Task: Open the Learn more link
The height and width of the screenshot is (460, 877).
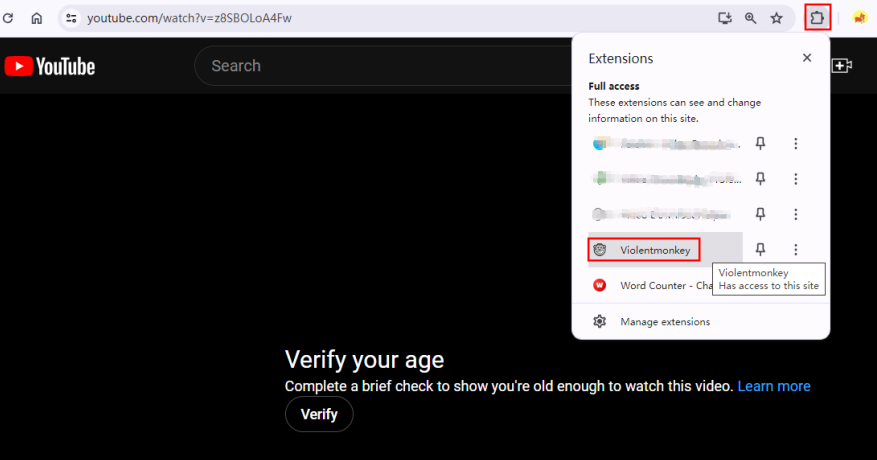Action: point(773,386)
